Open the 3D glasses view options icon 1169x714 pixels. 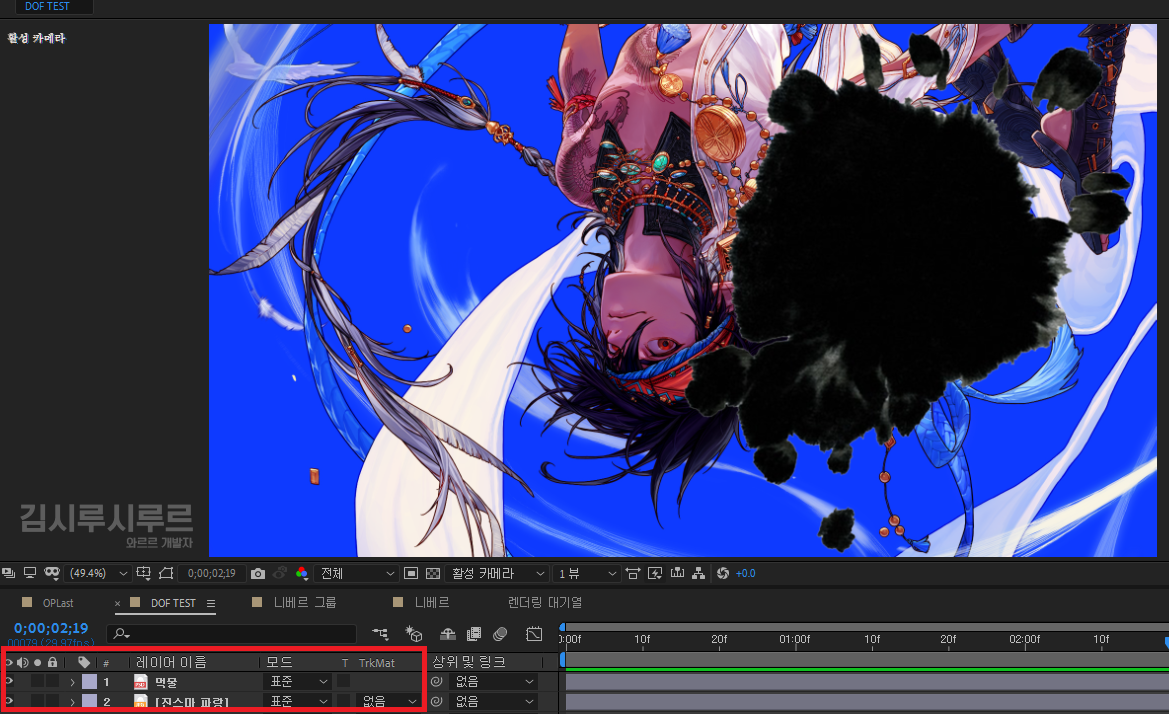[x=51, y=573]
